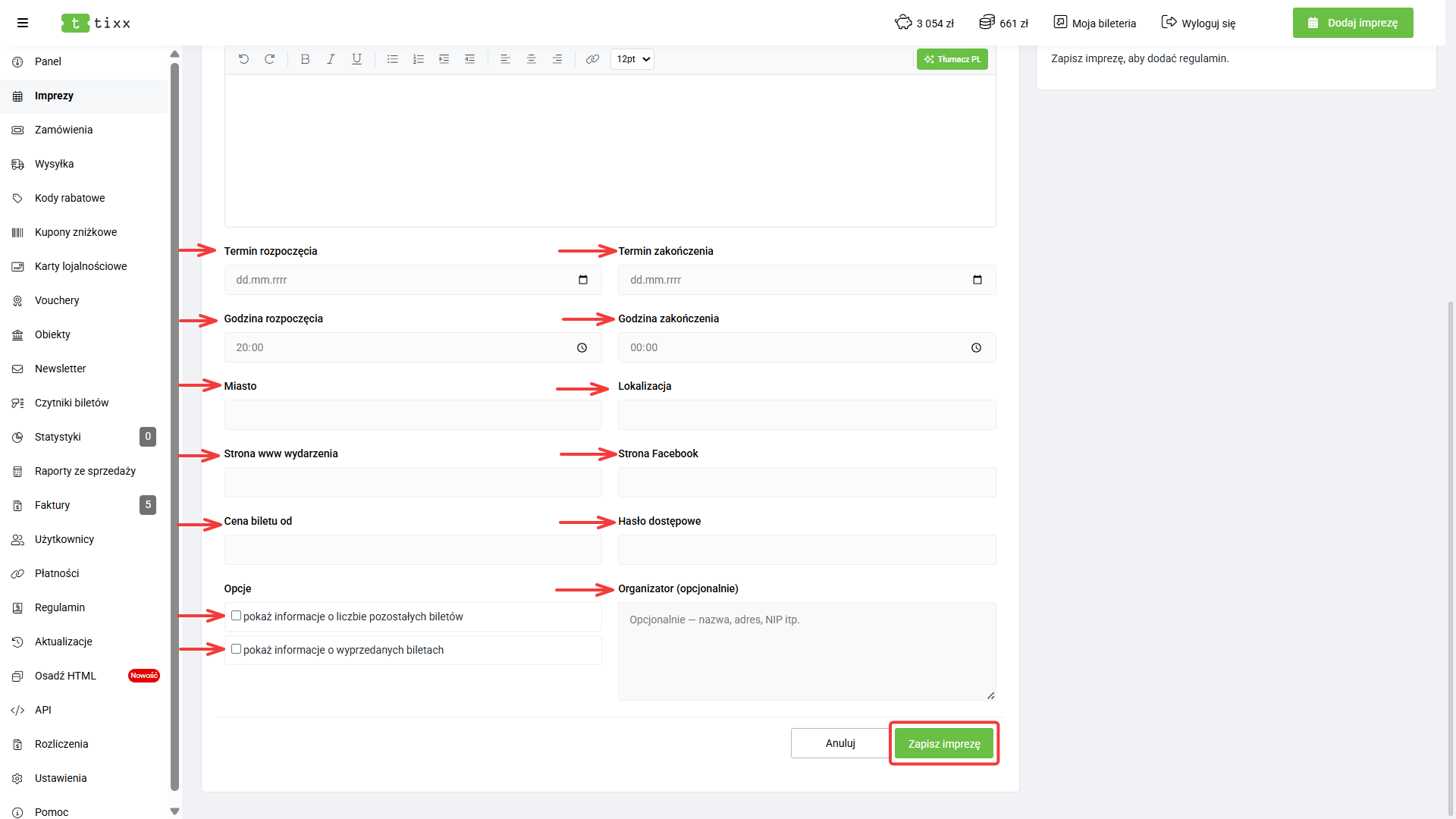The height and width of the screenshot is (819, 1456).
Task: Open Wysyłka section
Action: 83,164
